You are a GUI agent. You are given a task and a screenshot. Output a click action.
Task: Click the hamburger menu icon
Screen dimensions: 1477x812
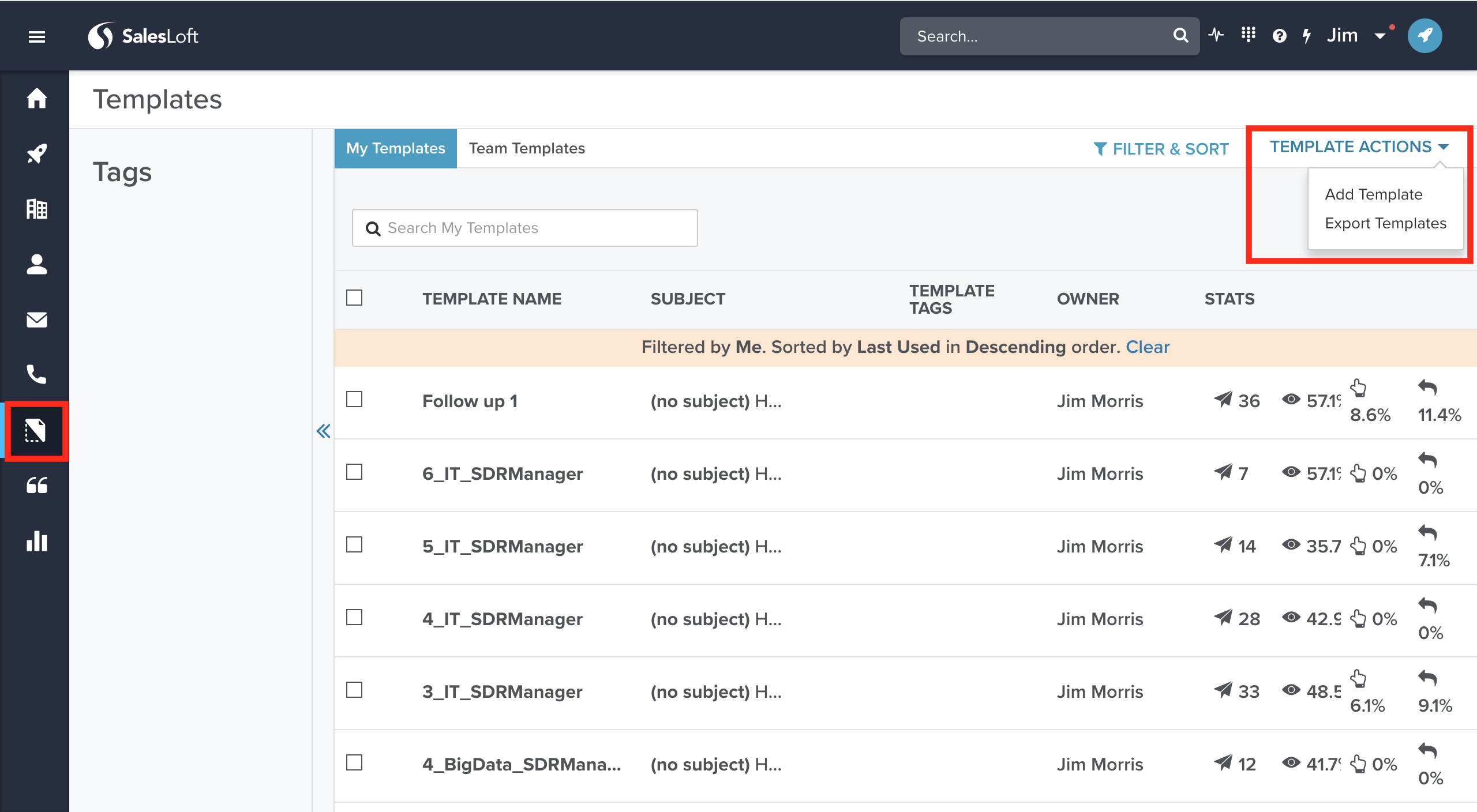[x=36, y=37]
